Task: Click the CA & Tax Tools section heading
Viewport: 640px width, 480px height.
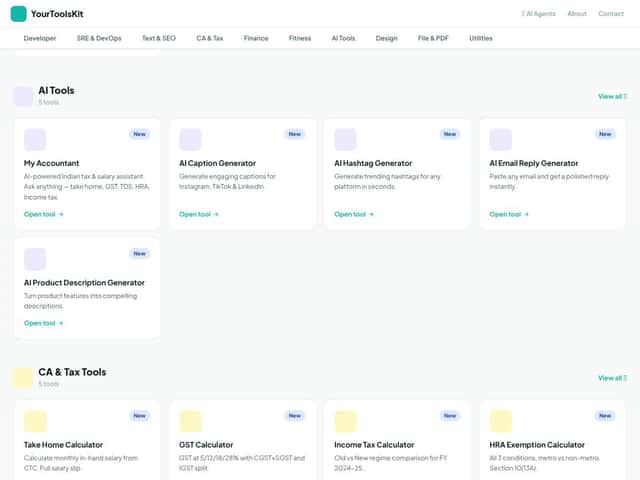Action: click(72, 372)
